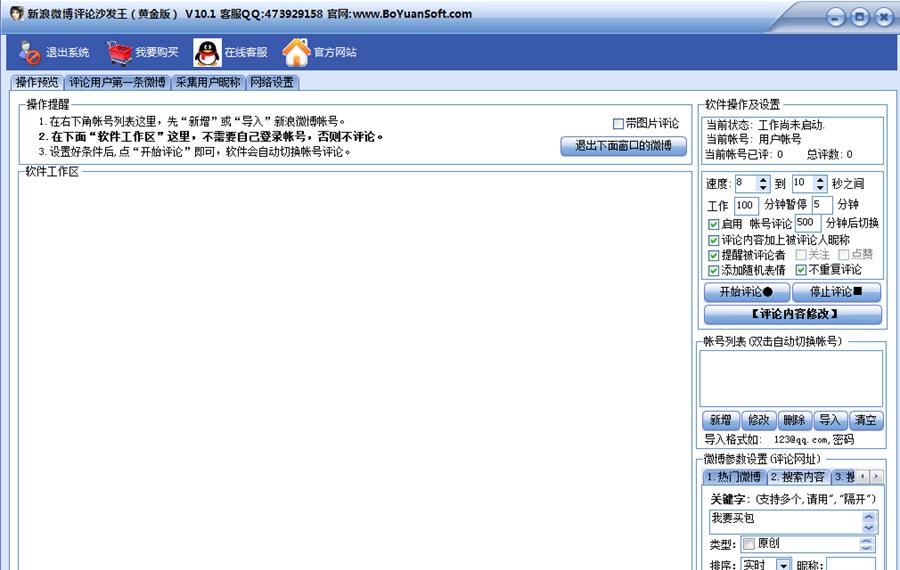900x570 pixels.
Task: Click the 当前帐号 用户帐号 text
Action: coord(753,139)
